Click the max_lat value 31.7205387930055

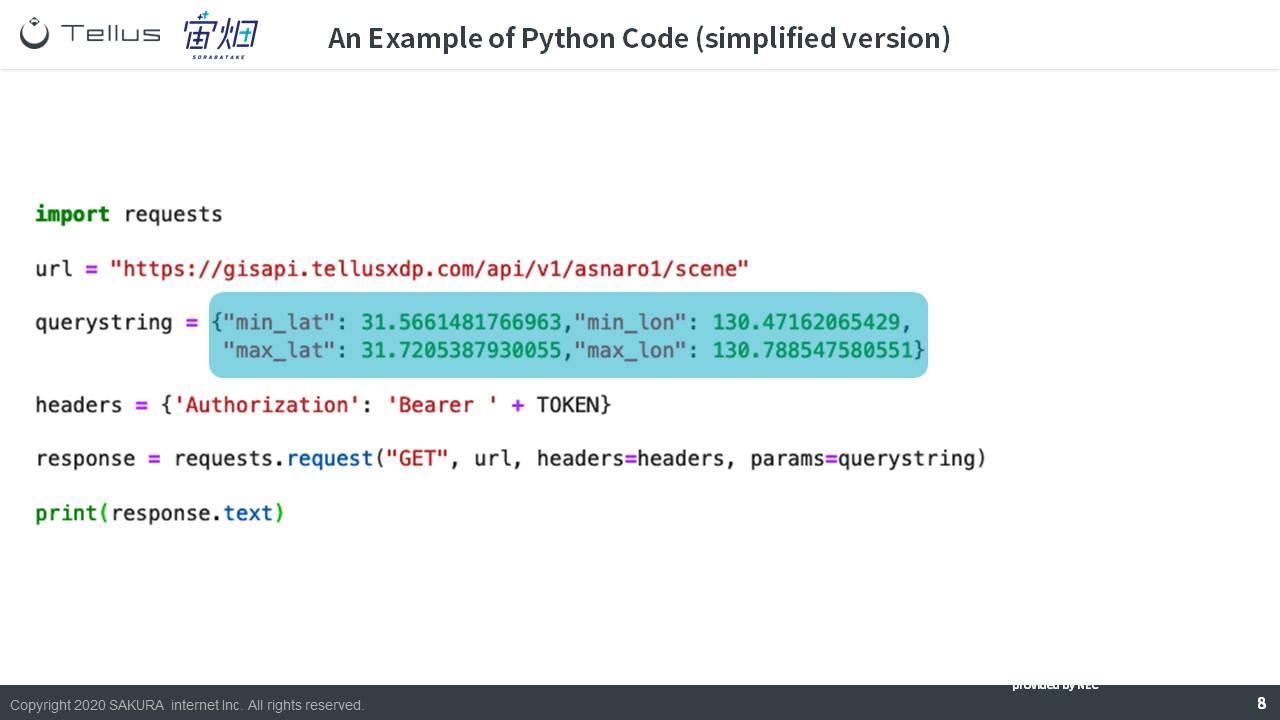coord(461,350)
